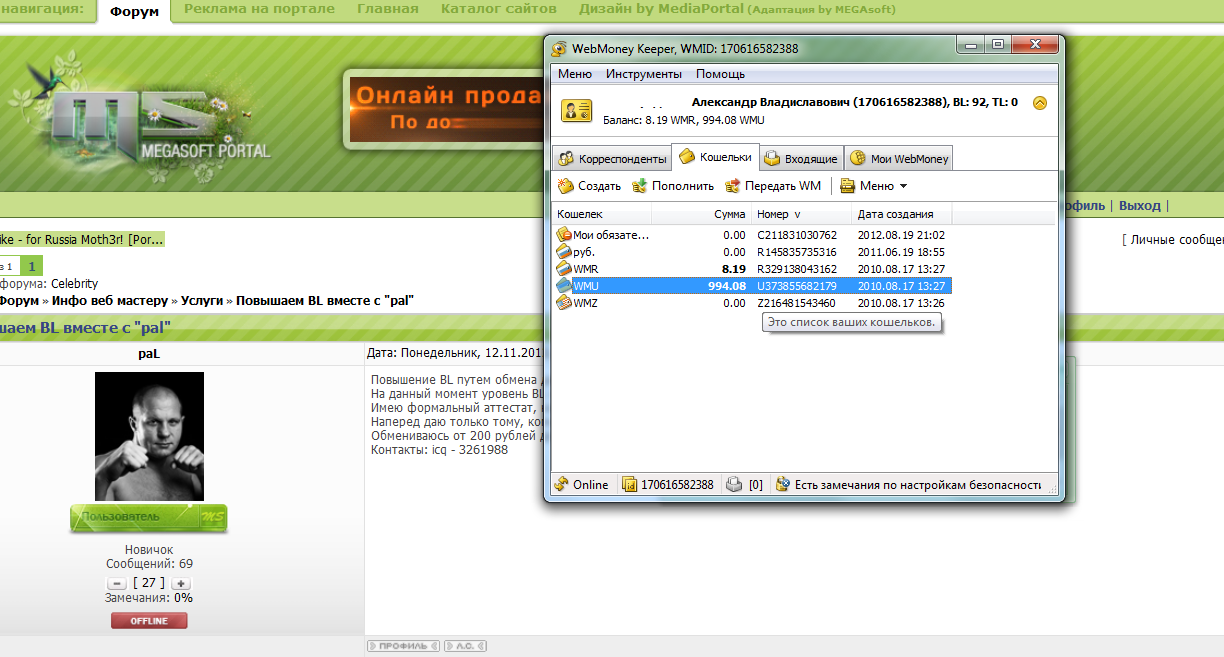The width and height of the screenshot is (1224, 657).
Task: Click the paL username above the avatar
Action: [148, 354]
